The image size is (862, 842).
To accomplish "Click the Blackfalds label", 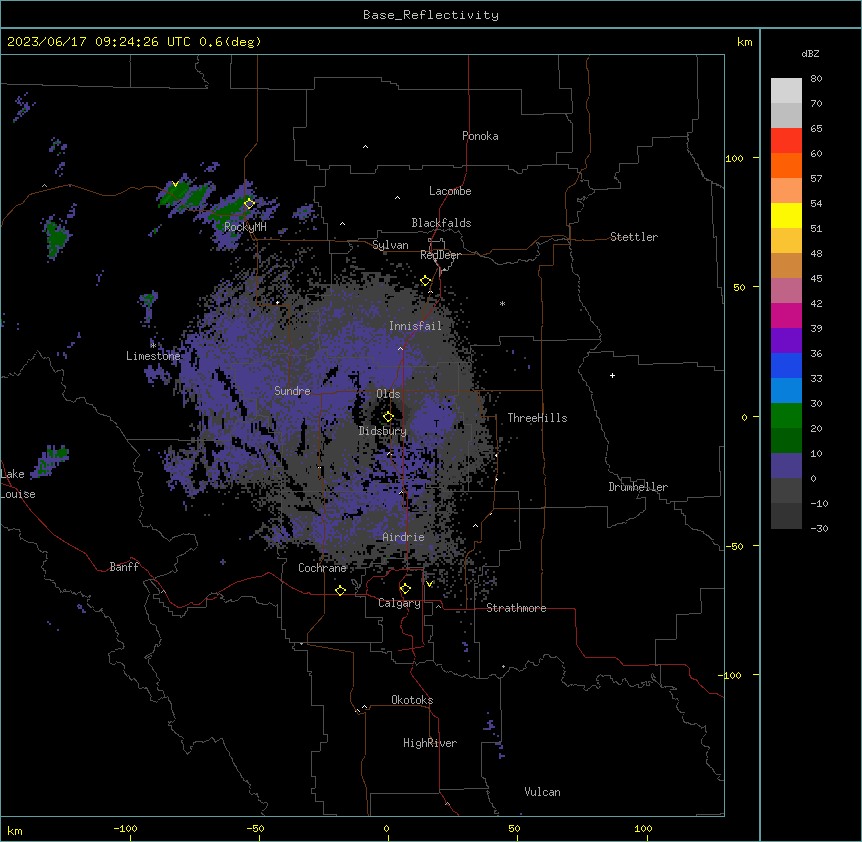I will pos(441,223).
